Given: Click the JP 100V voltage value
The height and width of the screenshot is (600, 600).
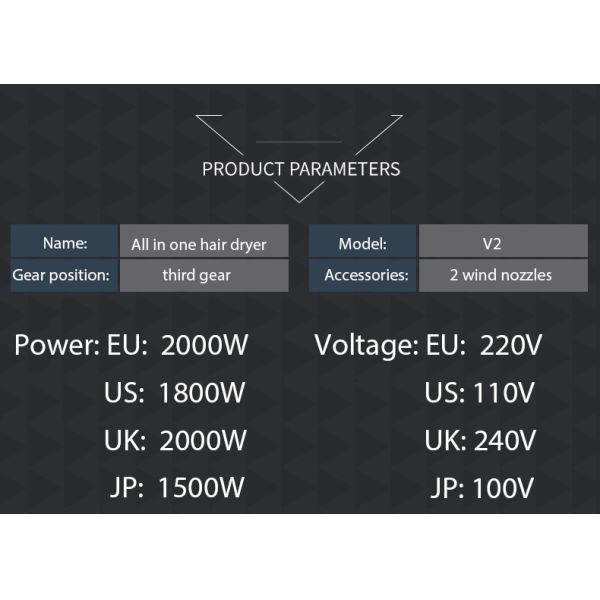Looking at the screenshot, I should (481, 488).
